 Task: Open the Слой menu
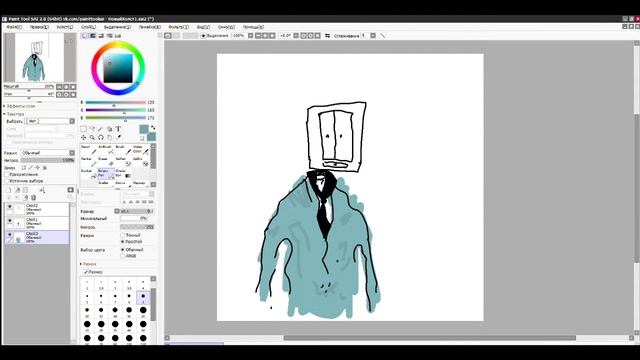coord(88,27)
